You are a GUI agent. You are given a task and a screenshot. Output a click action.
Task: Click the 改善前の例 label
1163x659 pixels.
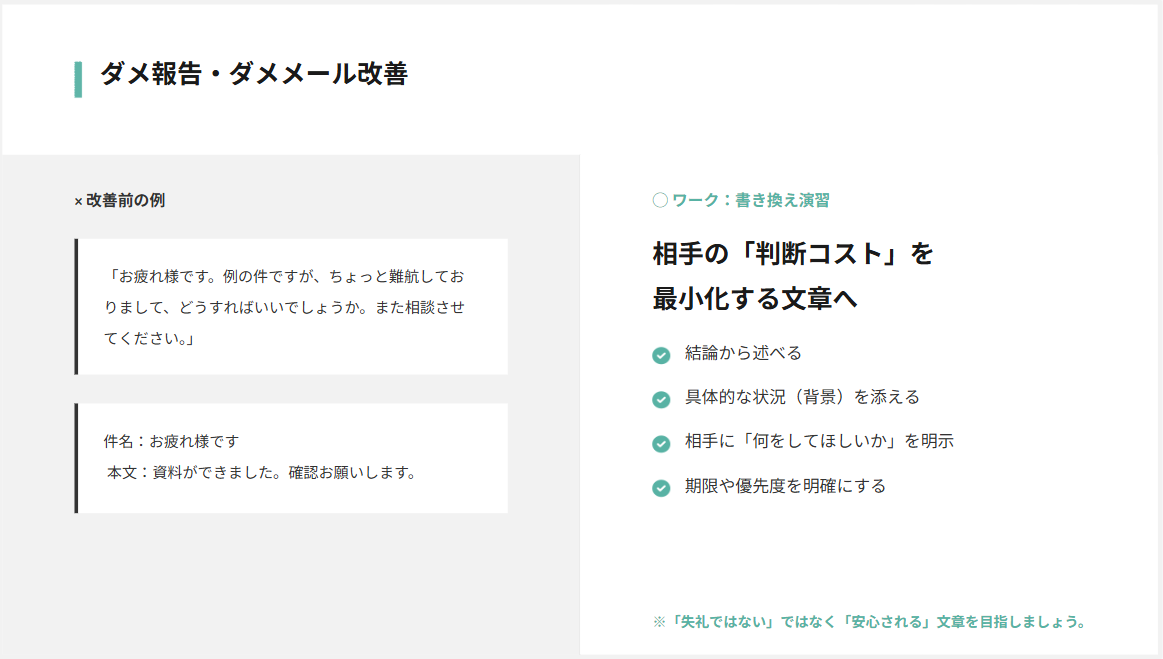125,200
